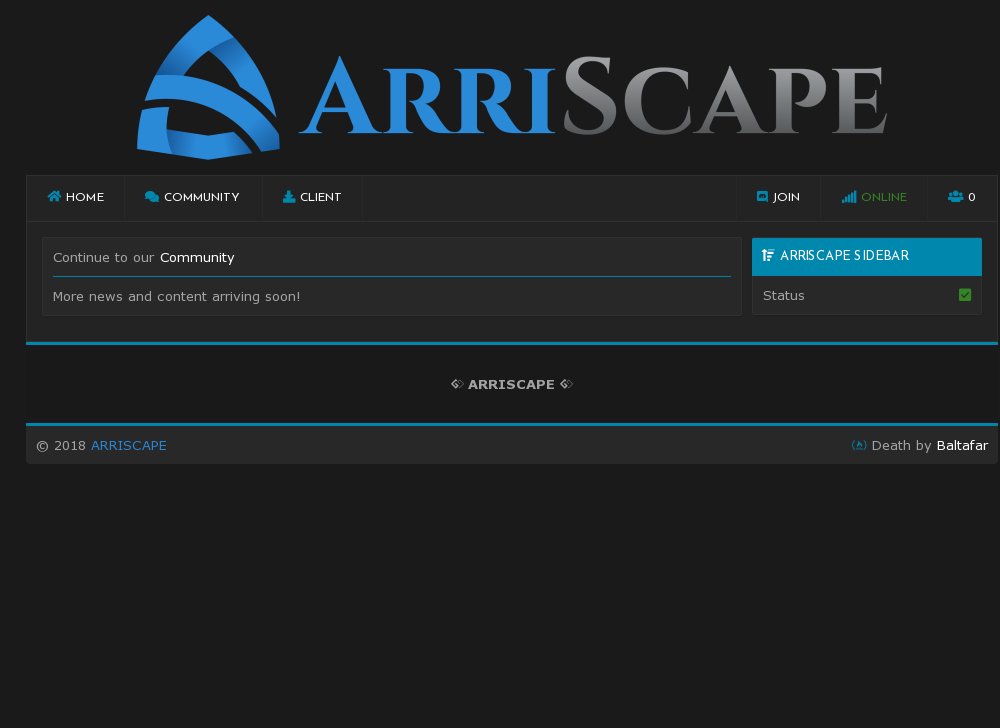
Task: Select the chat bubbles icon next to COMMUNITY
Action: click(152, 197)
